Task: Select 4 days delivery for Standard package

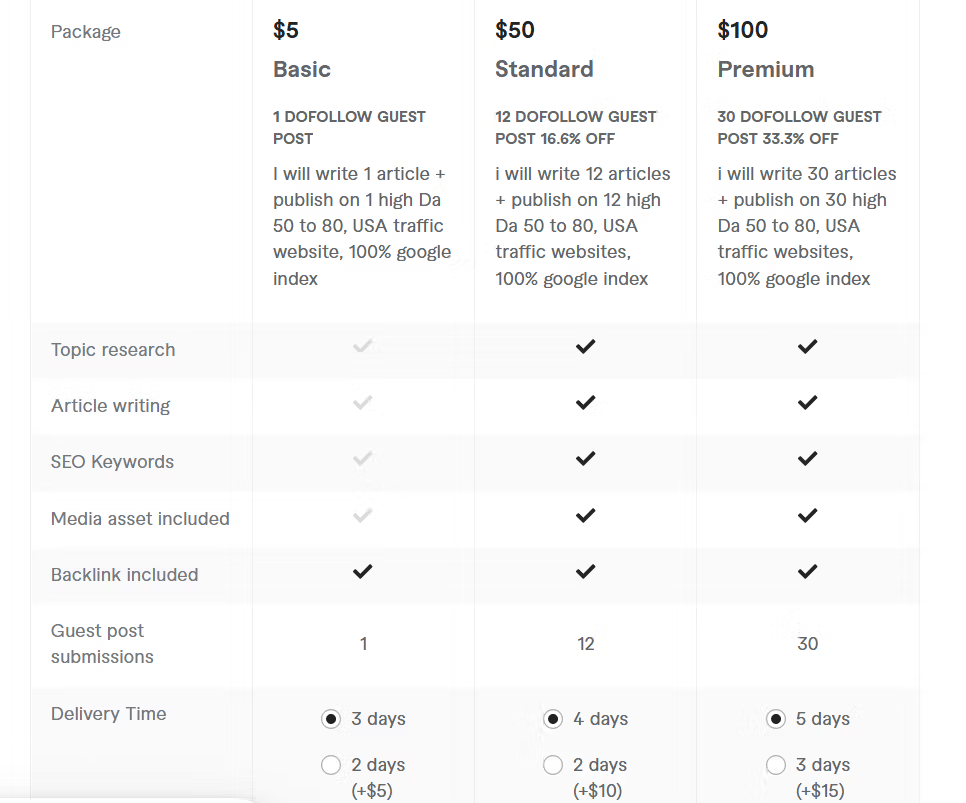Action: click(x=553, y=719)
